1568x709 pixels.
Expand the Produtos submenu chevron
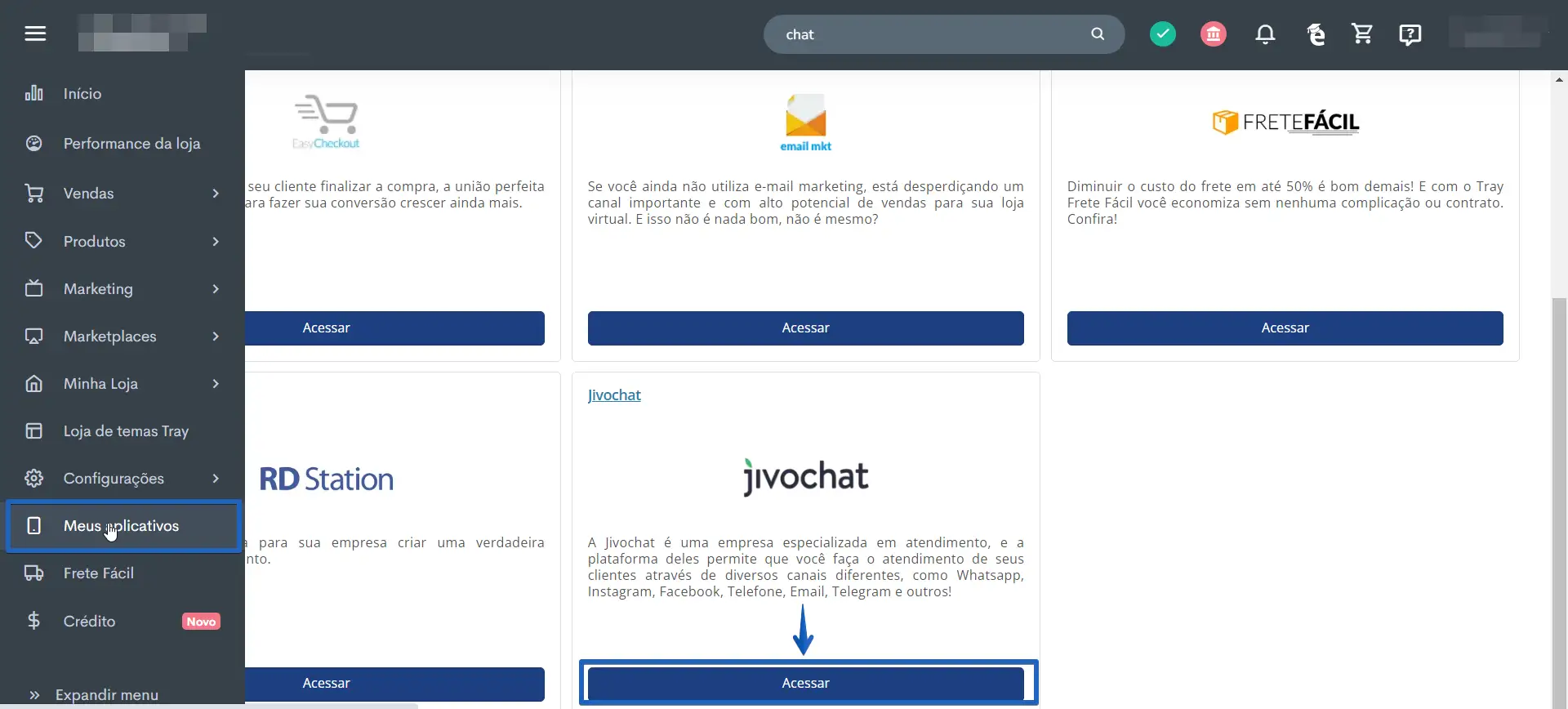(x=216, y=241)
